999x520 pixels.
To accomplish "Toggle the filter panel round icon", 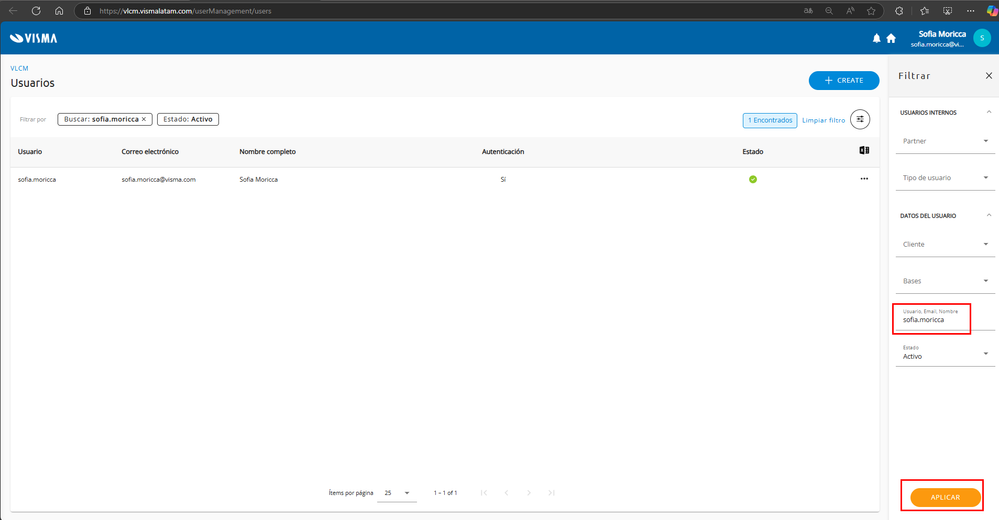I will coord(860,119).
